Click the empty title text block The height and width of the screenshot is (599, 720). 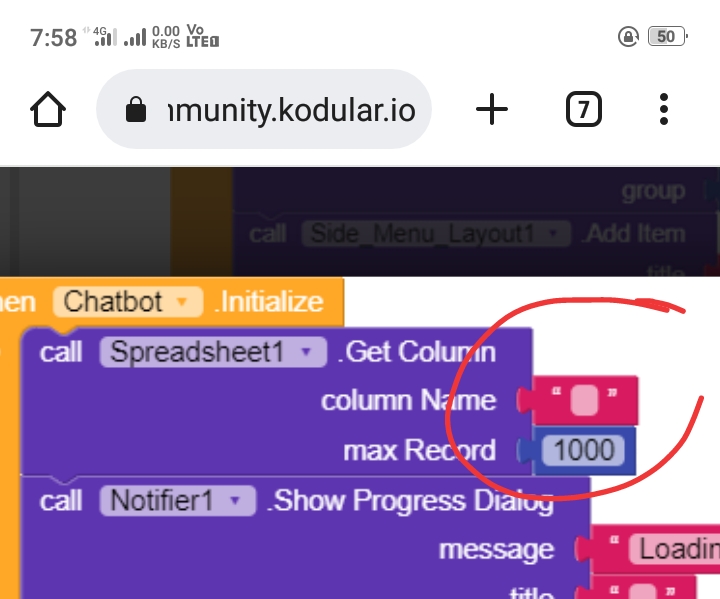click(642, 589)
